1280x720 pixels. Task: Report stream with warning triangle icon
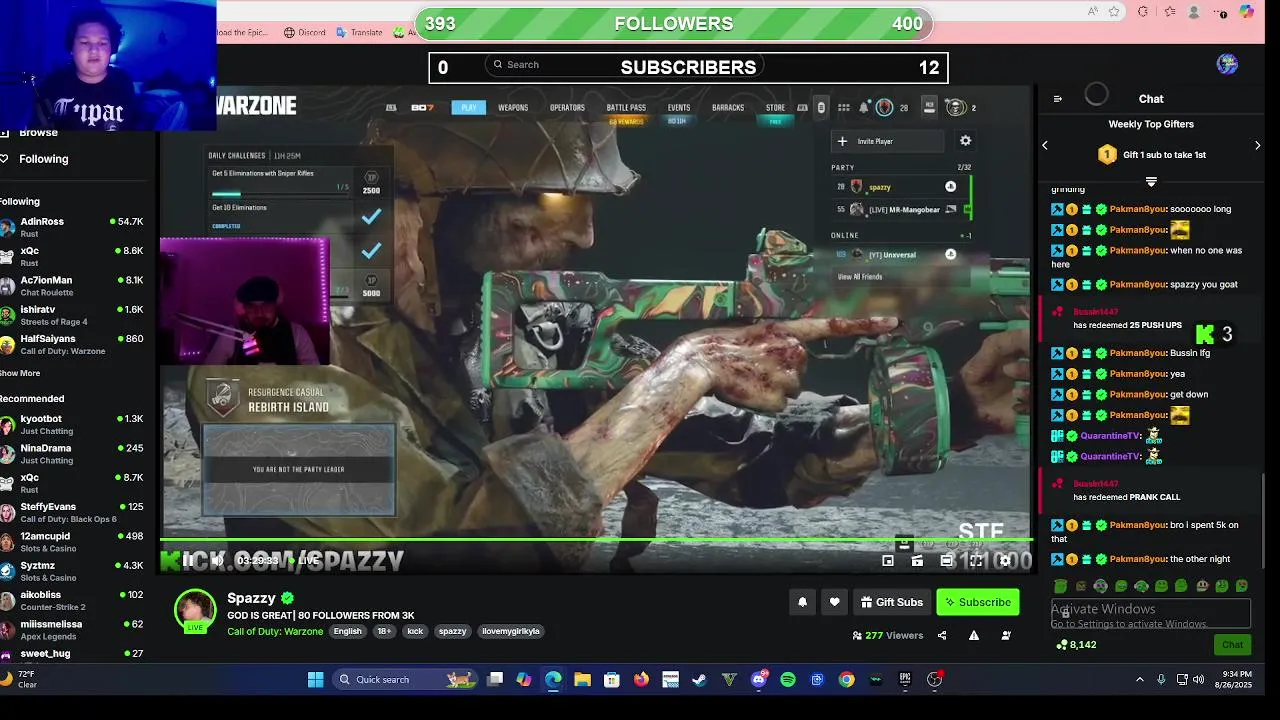pyautogui.click(x=974, y=635)
